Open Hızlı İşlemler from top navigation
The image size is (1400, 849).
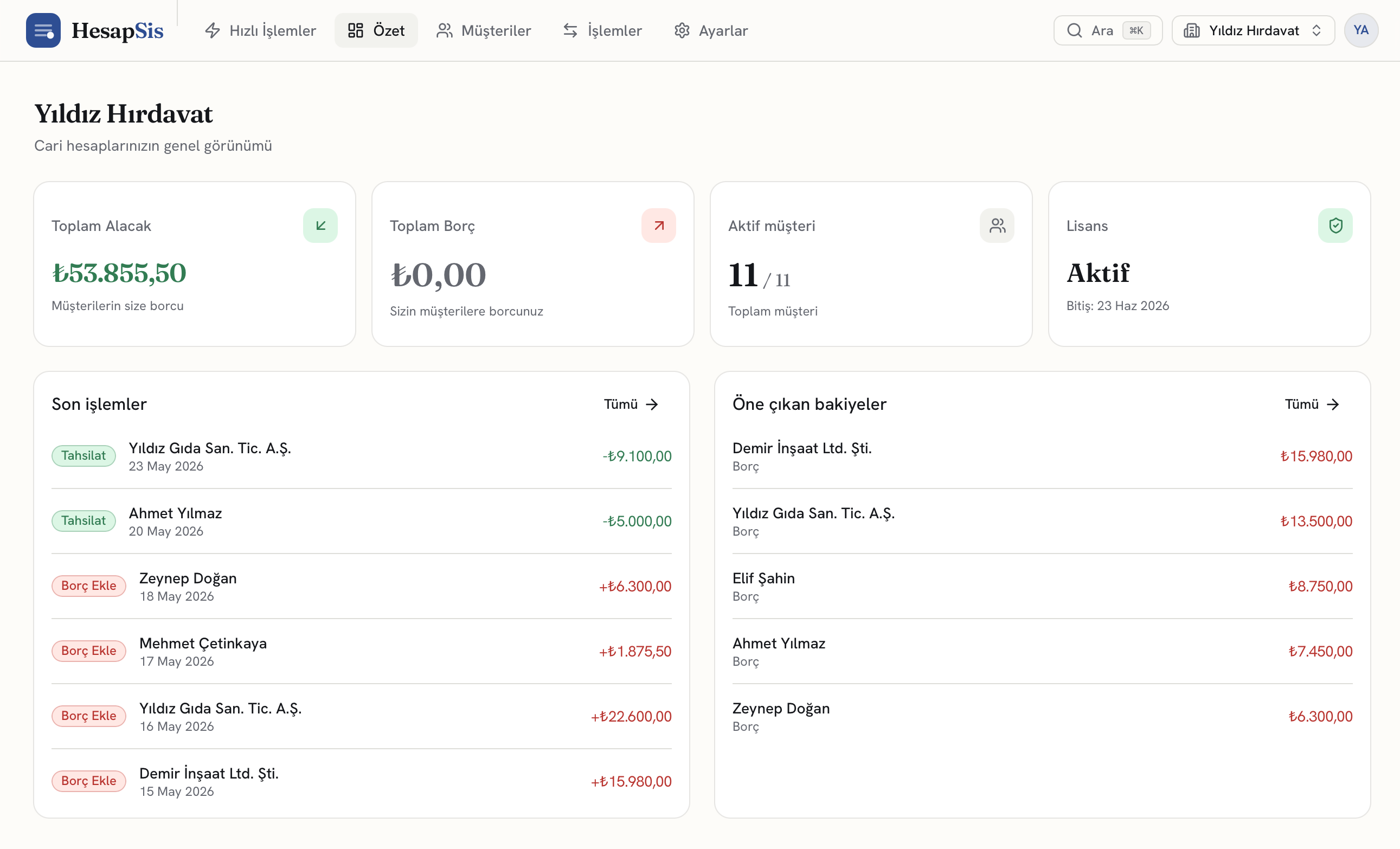(260, 30)
